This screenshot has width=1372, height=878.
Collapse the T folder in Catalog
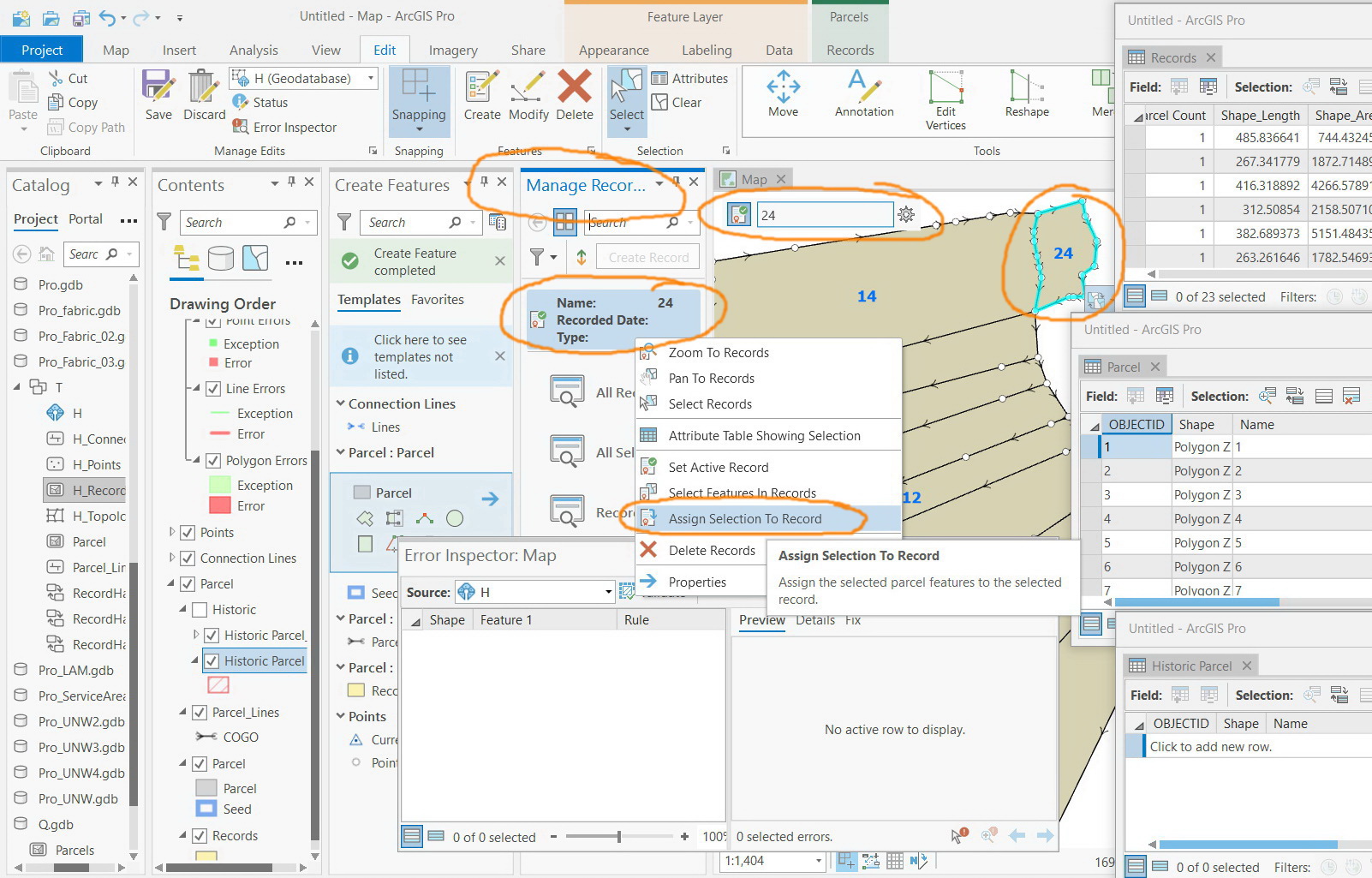(x=17, y=387)
